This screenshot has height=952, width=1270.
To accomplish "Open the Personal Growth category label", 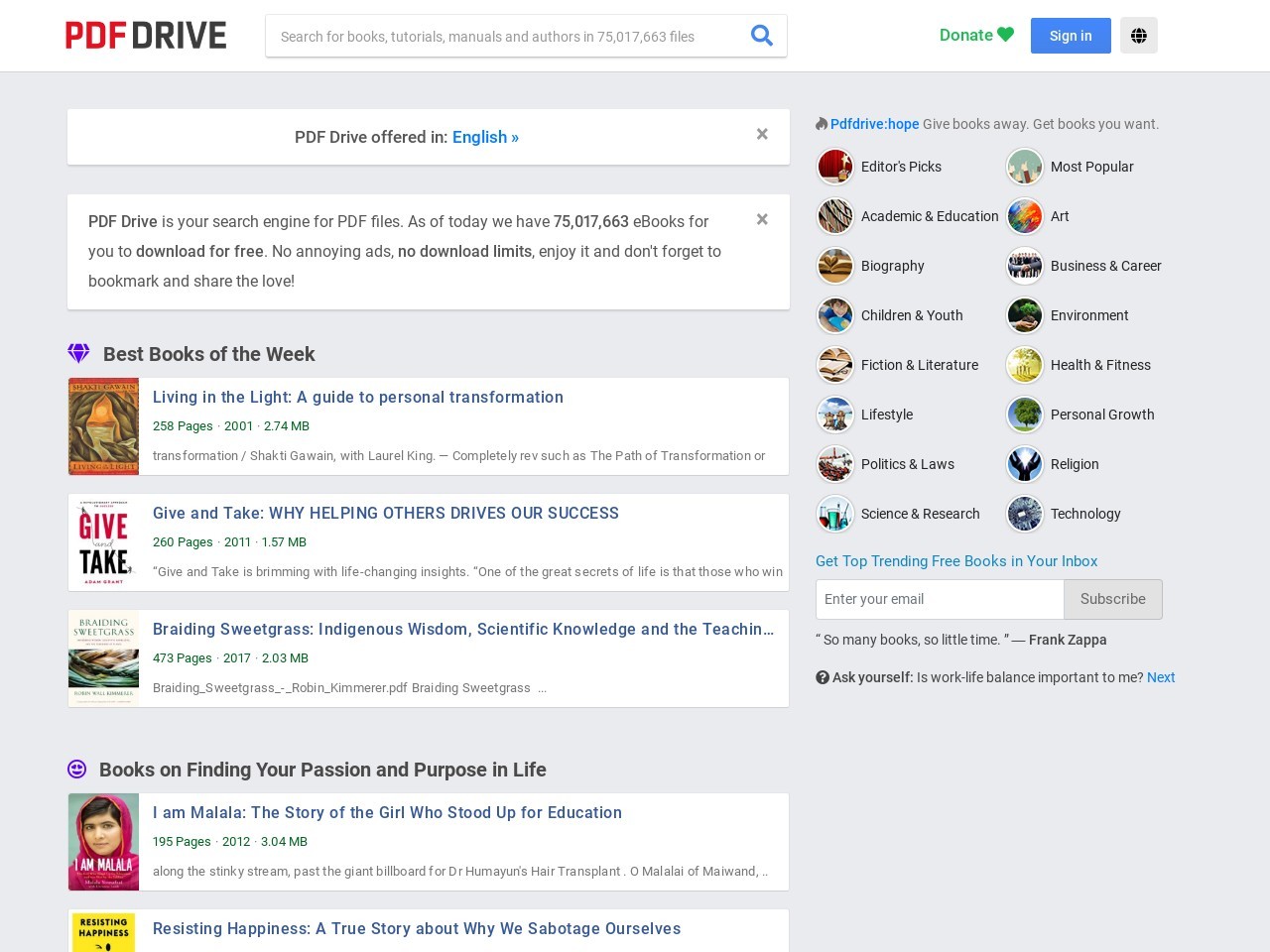I will coord(1102,415).
